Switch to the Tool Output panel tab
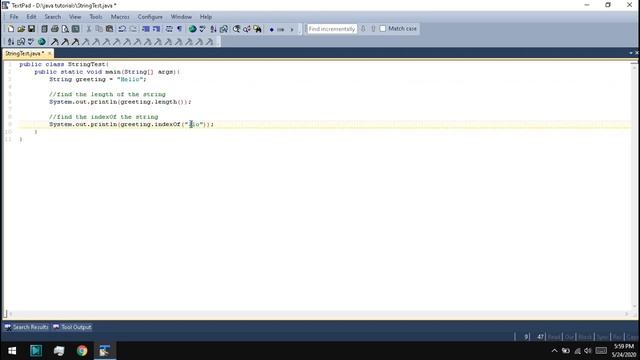640x360 pixels. coord(73,327)
